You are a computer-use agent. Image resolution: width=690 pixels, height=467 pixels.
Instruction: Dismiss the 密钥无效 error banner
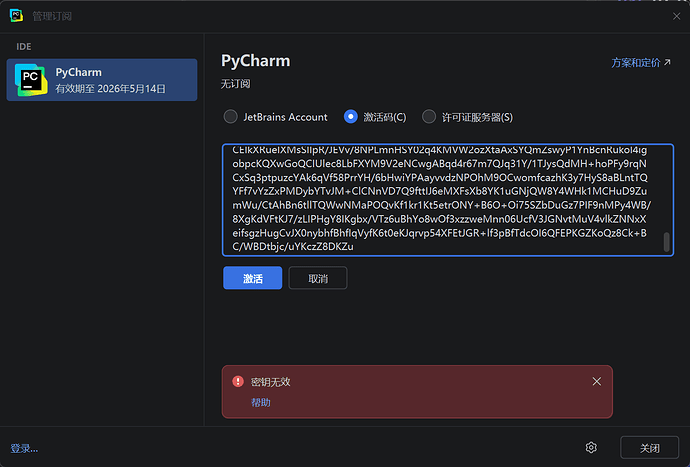click(597, 381)
